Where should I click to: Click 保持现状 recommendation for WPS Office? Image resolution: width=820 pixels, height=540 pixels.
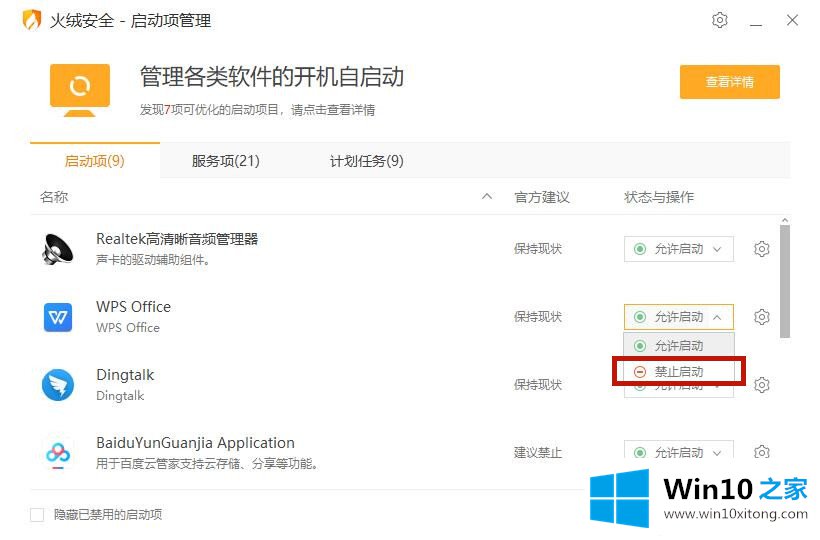click(x=538, y=317)
